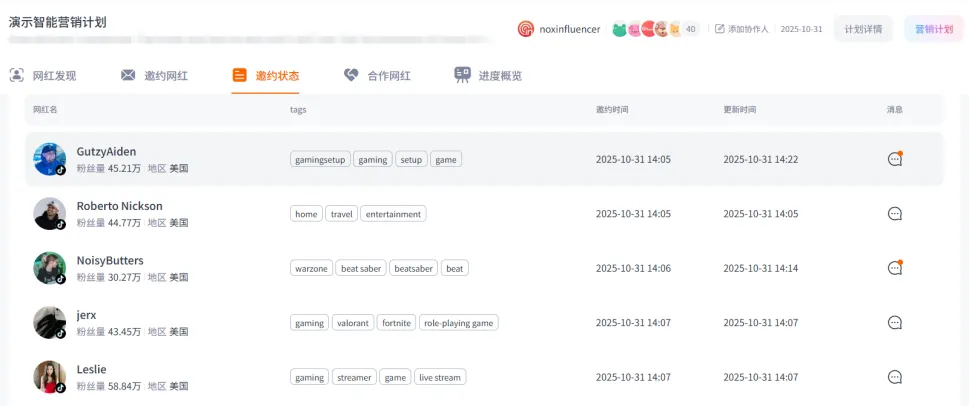Image resolution: width=969 pixels, height=406 pixels.
Task: Click the streamer tag
Action: pyautogui.click(x=354, y=377)
